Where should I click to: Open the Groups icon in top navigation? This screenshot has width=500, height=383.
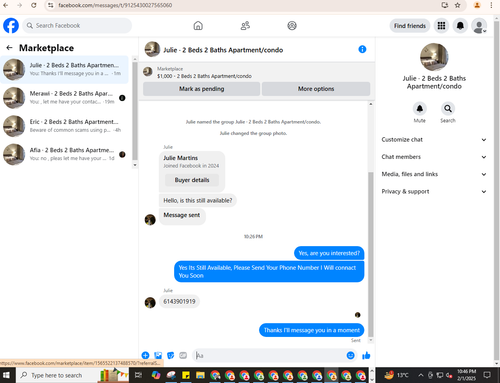(x=292, y=26)
